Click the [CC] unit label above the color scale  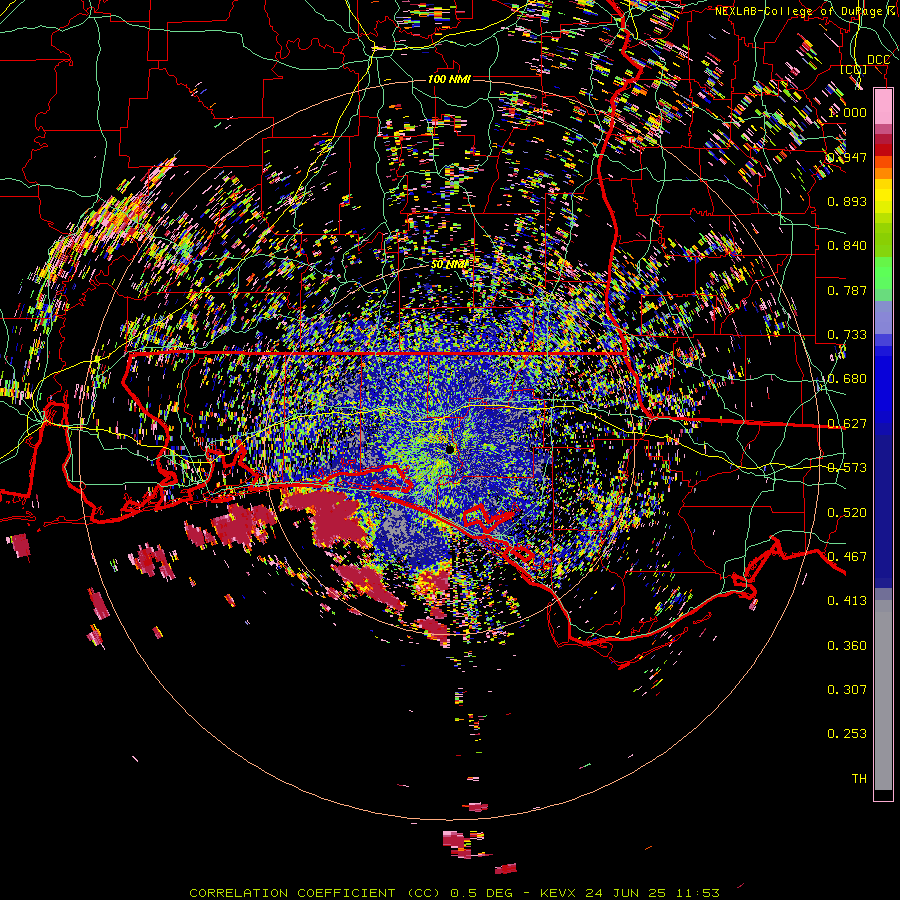tap(854, 69)
